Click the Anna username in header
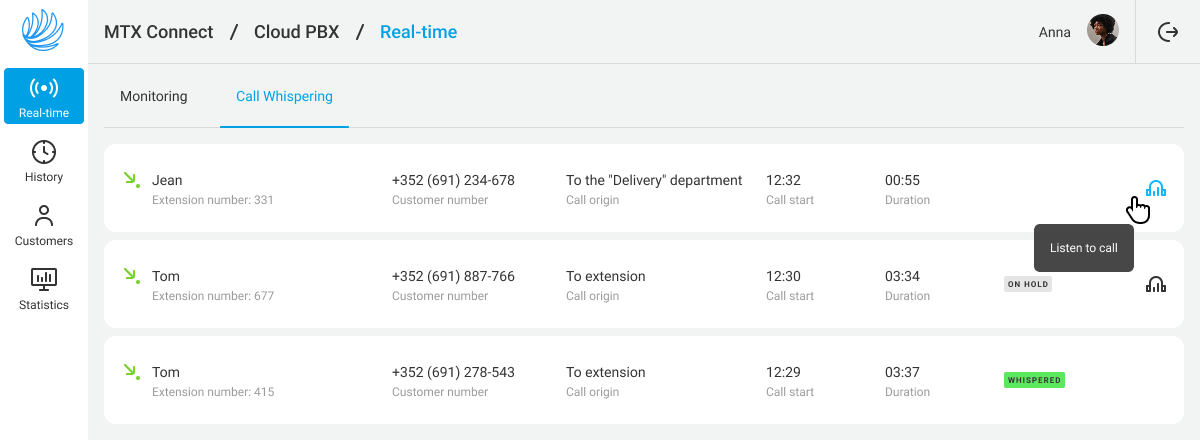This screenshot has width=1200, height=440. click(1055, 32)
